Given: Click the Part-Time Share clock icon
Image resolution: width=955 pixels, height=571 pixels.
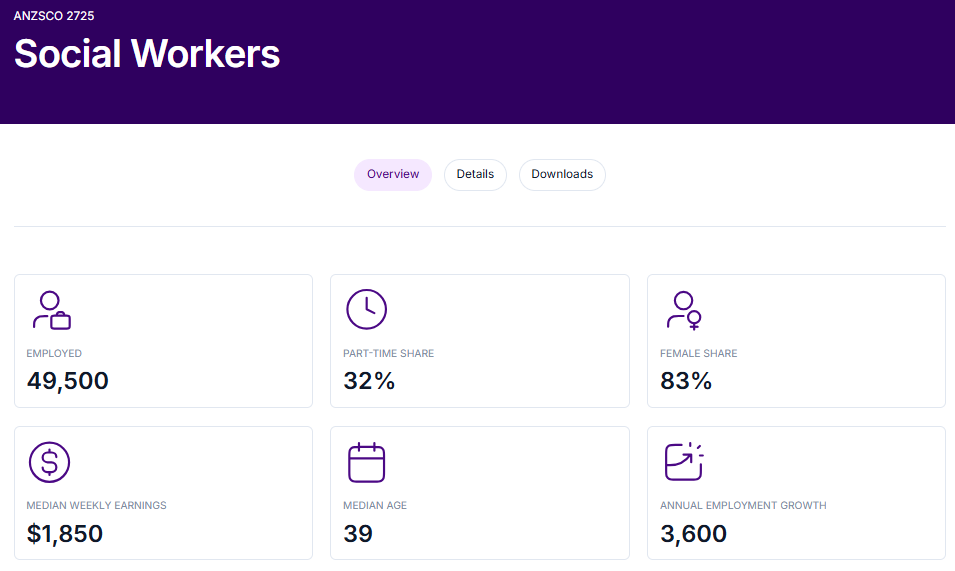Looking at the screenshot, I should coord(366,310).
